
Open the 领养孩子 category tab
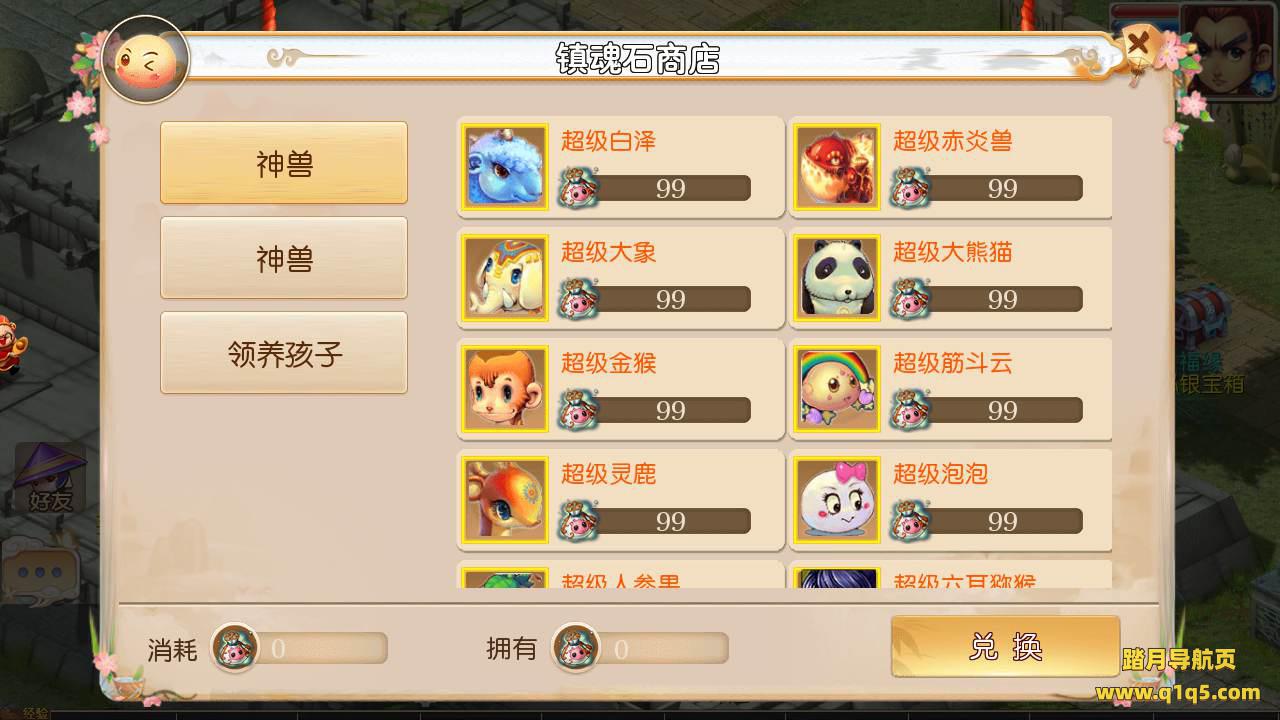coord(284,353)
